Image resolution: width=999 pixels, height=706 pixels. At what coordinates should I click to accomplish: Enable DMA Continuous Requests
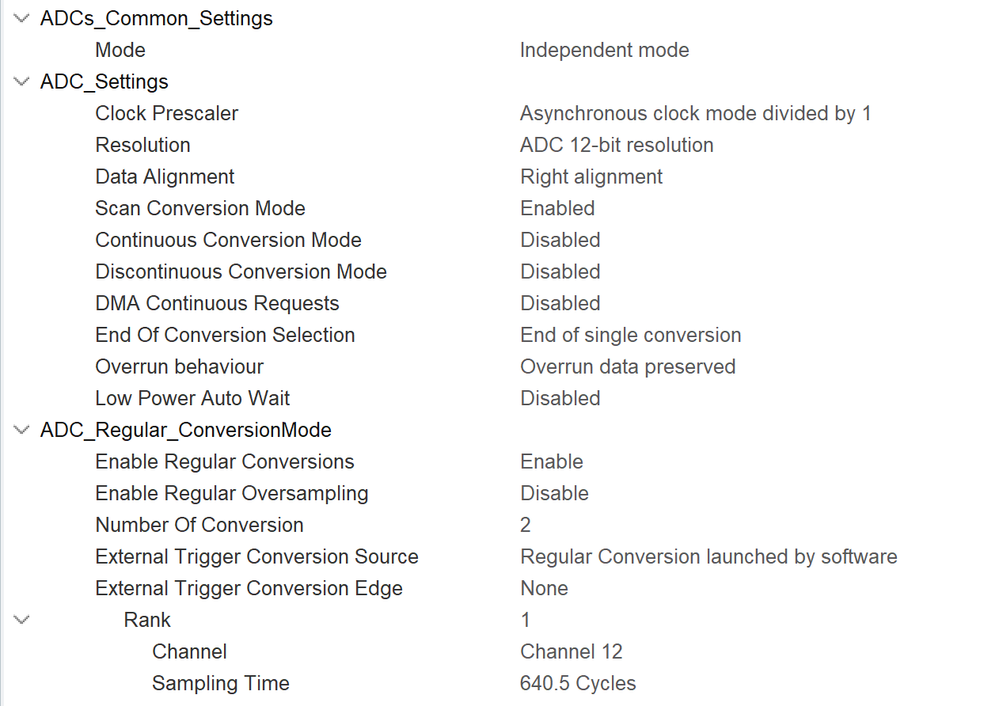[x=560, y=302]
